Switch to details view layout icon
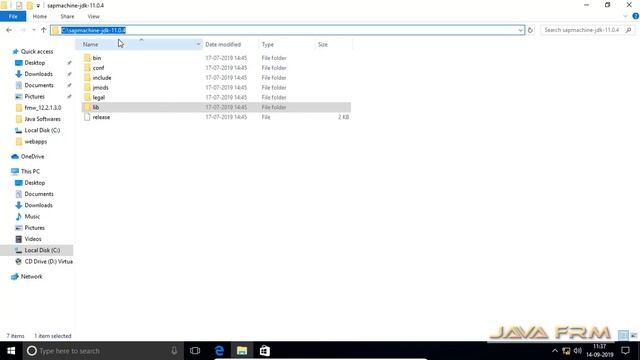 (623, 336)
